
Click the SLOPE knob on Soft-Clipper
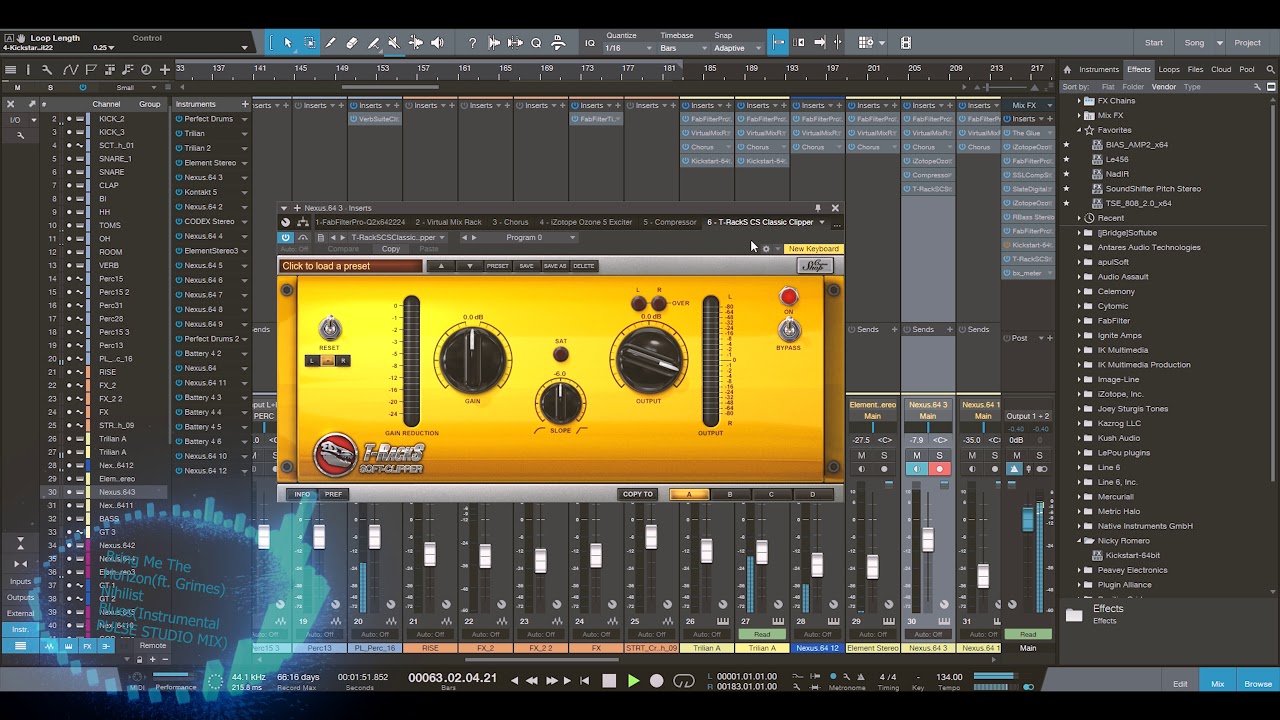pos(560,402)
